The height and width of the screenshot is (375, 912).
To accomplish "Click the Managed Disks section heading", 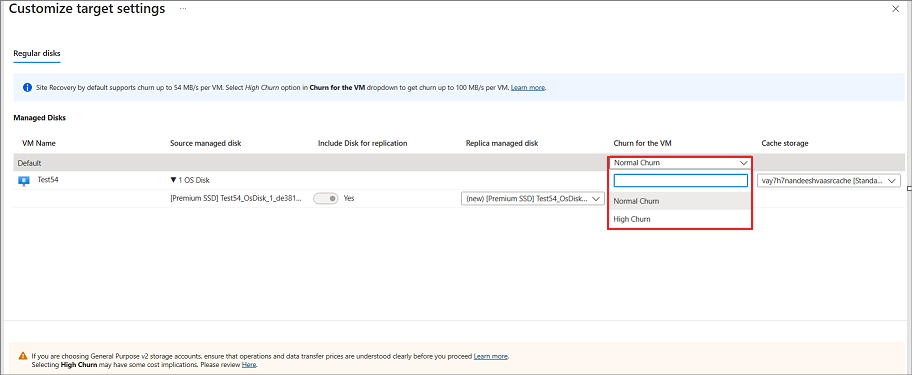I will 40,117.
